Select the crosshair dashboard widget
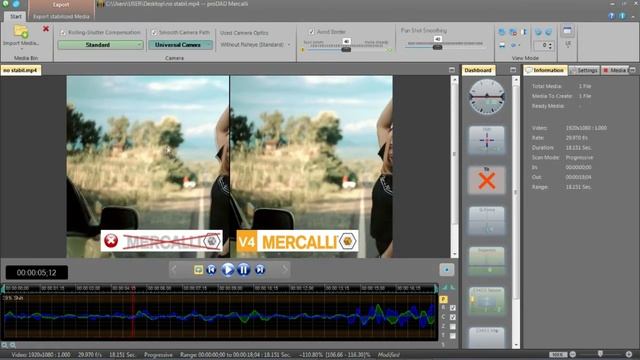The width and height of the screenshot is (640, 360). (487, 140)
